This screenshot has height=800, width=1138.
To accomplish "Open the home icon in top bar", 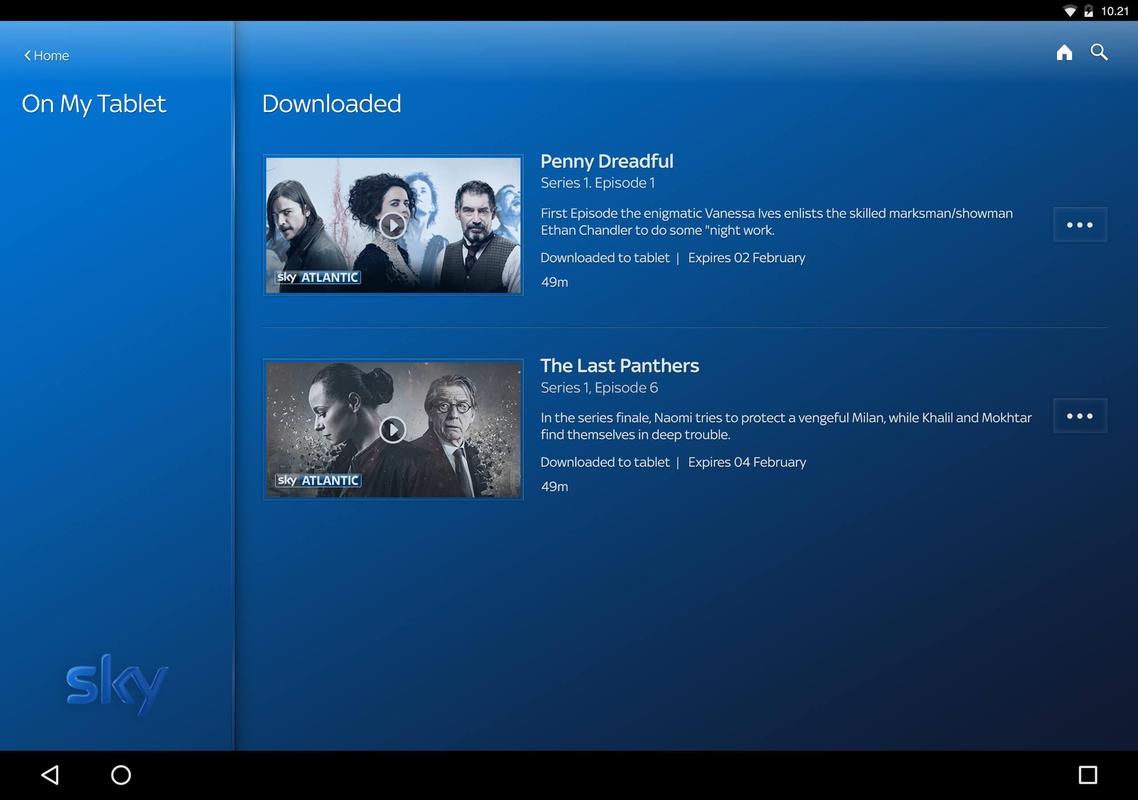I will click(x=1064, y=52).
